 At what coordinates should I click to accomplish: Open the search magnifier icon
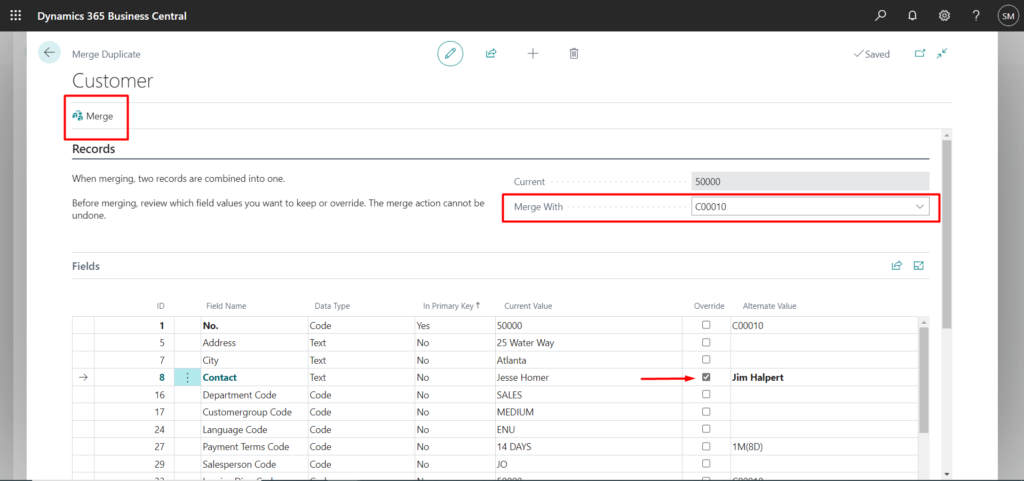point(880,16)
